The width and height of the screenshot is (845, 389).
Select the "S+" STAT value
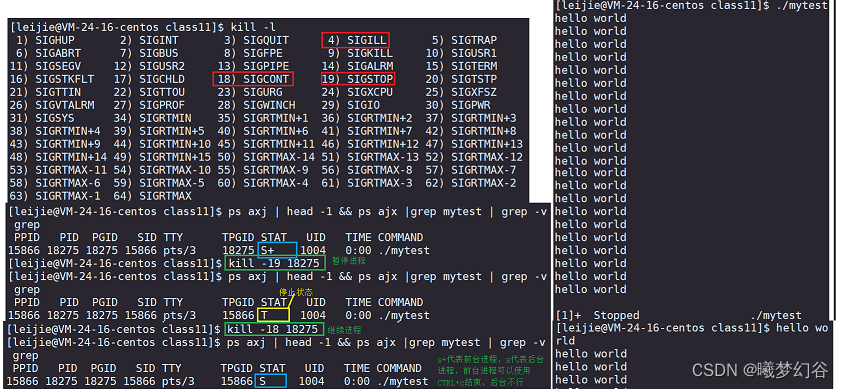point(267,251)
